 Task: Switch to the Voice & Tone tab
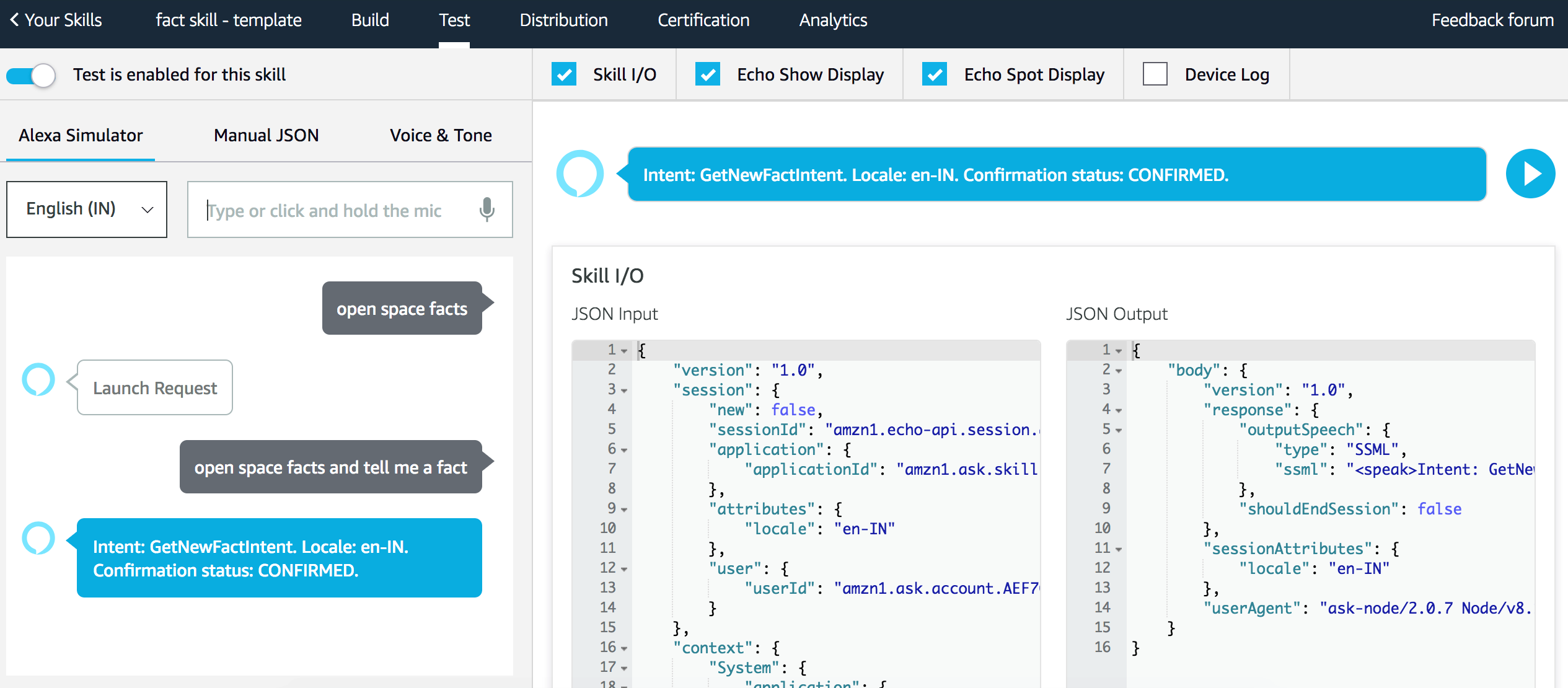pos(440,135)
